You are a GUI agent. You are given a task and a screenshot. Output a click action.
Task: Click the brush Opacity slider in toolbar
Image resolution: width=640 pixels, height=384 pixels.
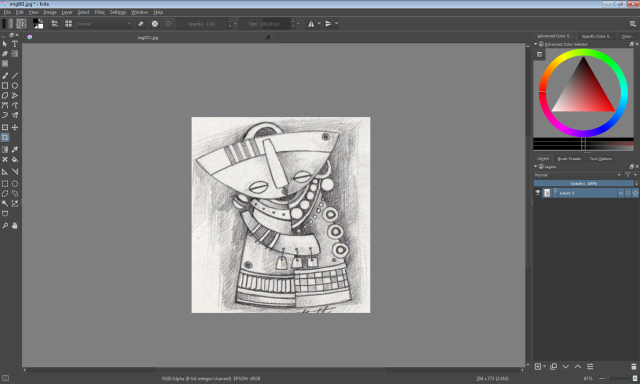point(202,24)
